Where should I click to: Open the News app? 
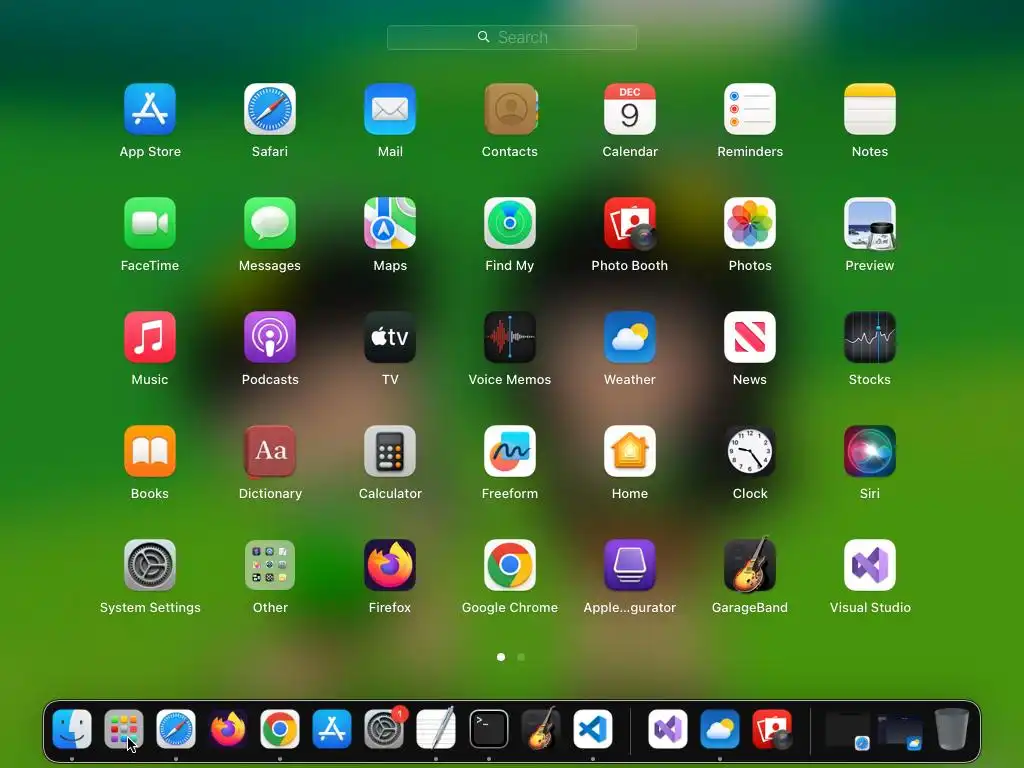750,337
